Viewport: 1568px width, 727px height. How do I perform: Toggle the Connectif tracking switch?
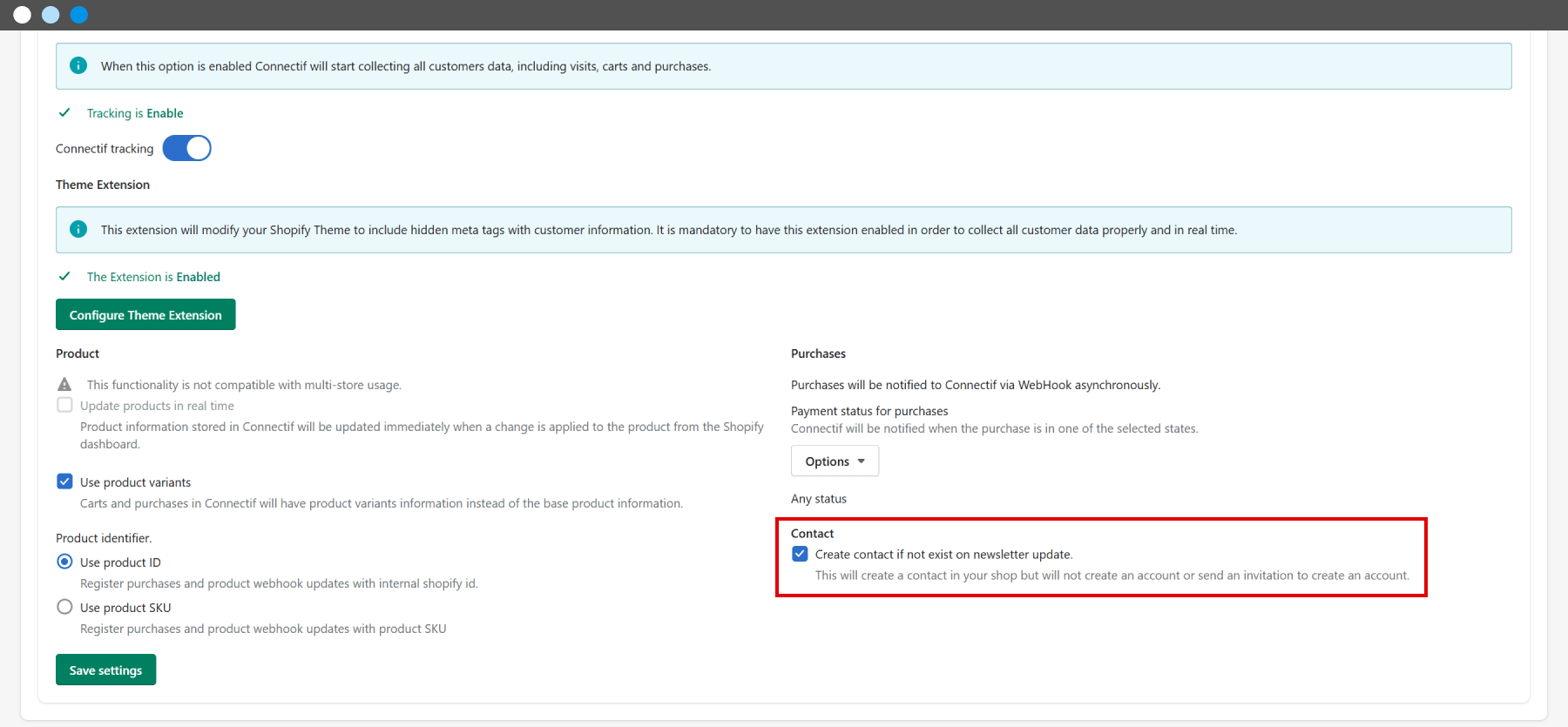[186, 148]
